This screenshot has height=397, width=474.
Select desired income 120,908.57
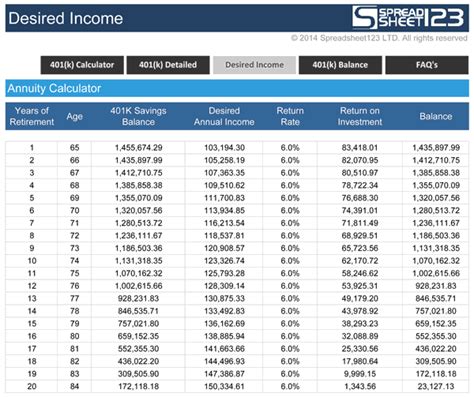click(224, 248)
